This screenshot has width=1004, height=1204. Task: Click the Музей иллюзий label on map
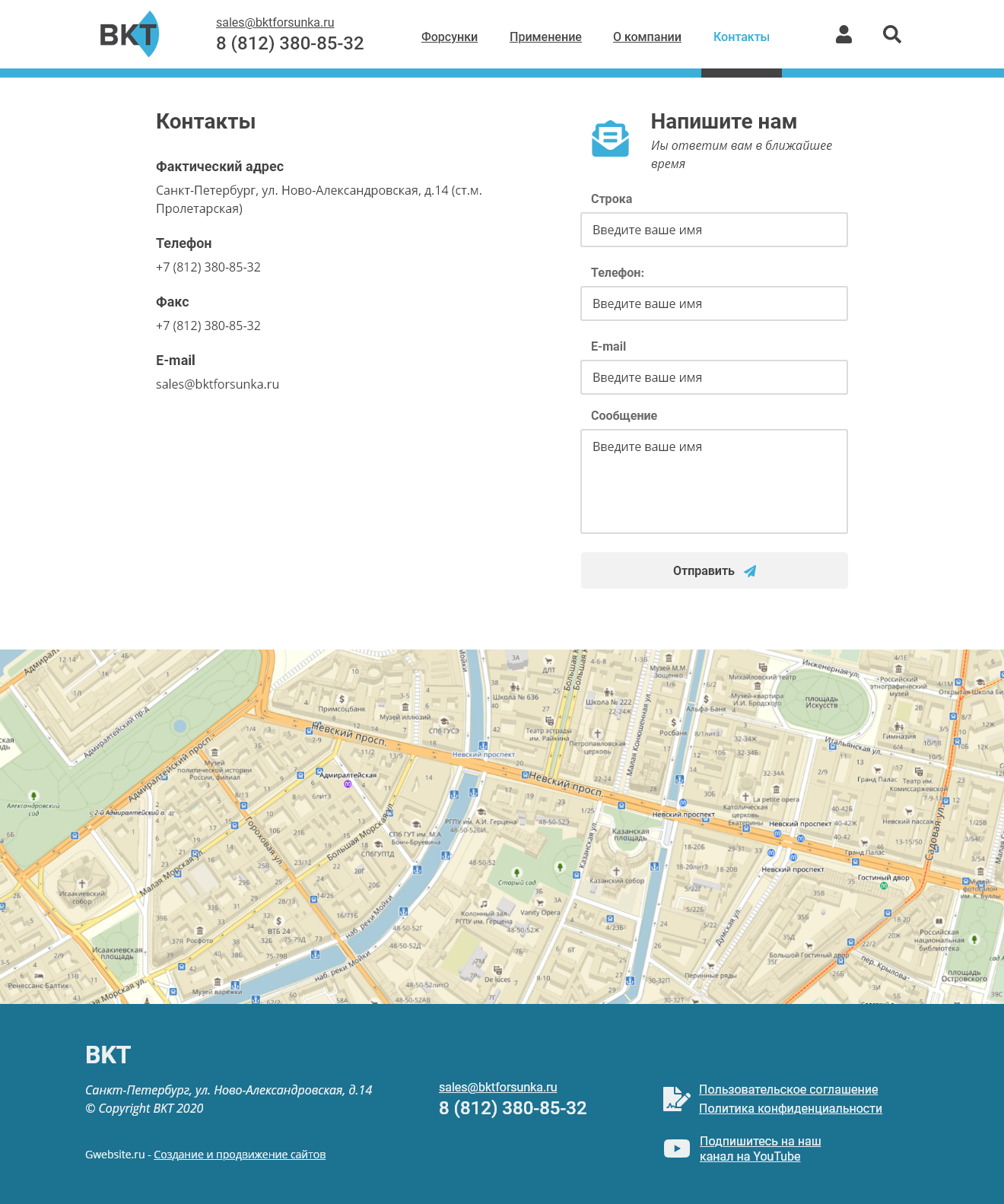click(405, 716)
